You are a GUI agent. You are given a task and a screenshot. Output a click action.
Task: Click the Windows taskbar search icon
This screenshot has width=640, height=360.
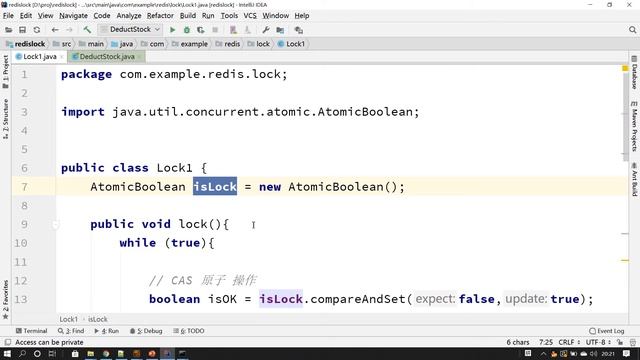[x=22, y=353]
